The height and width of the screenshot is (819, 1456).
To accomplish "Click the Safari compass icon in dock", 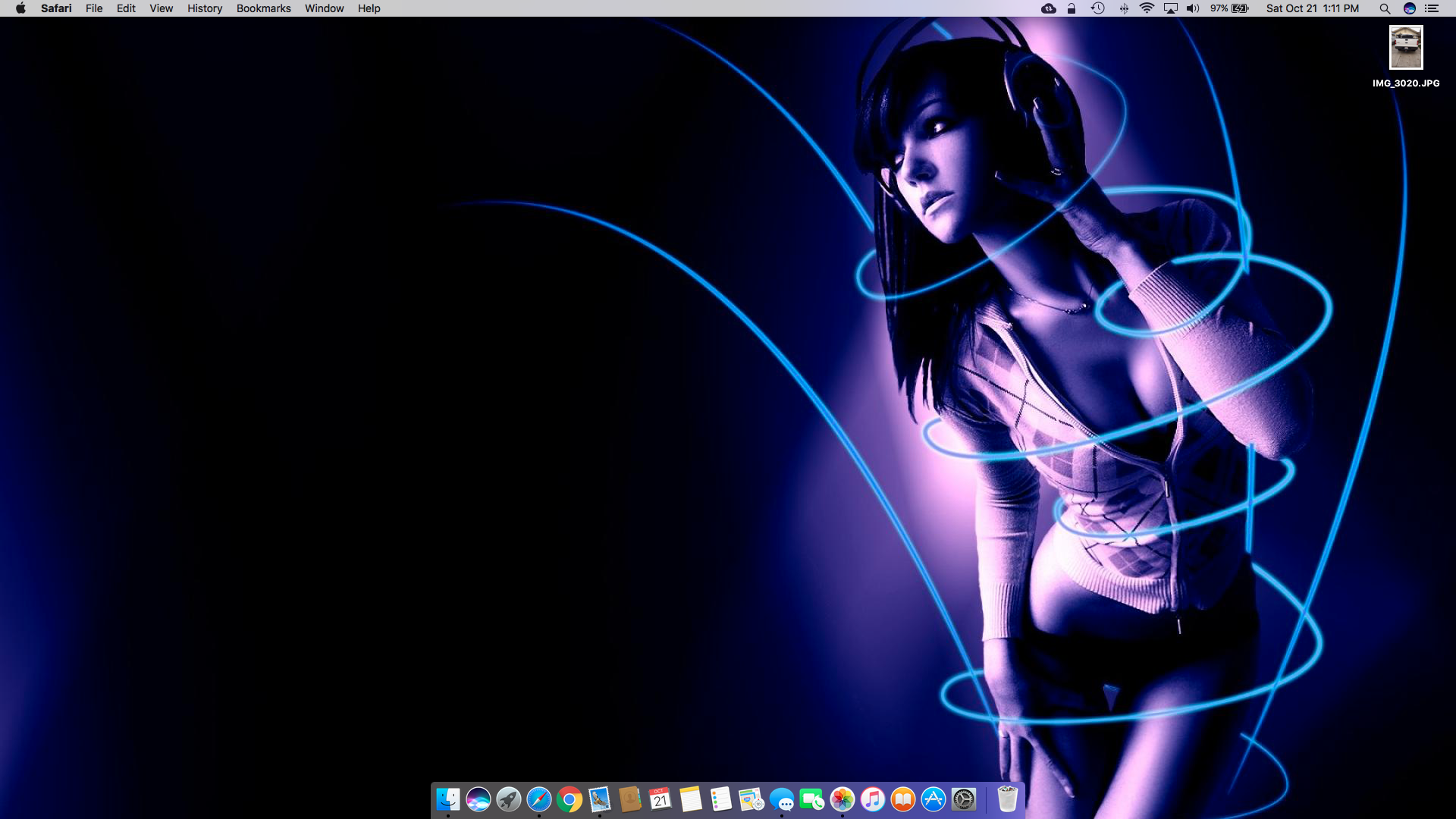I will coord(539,799).
